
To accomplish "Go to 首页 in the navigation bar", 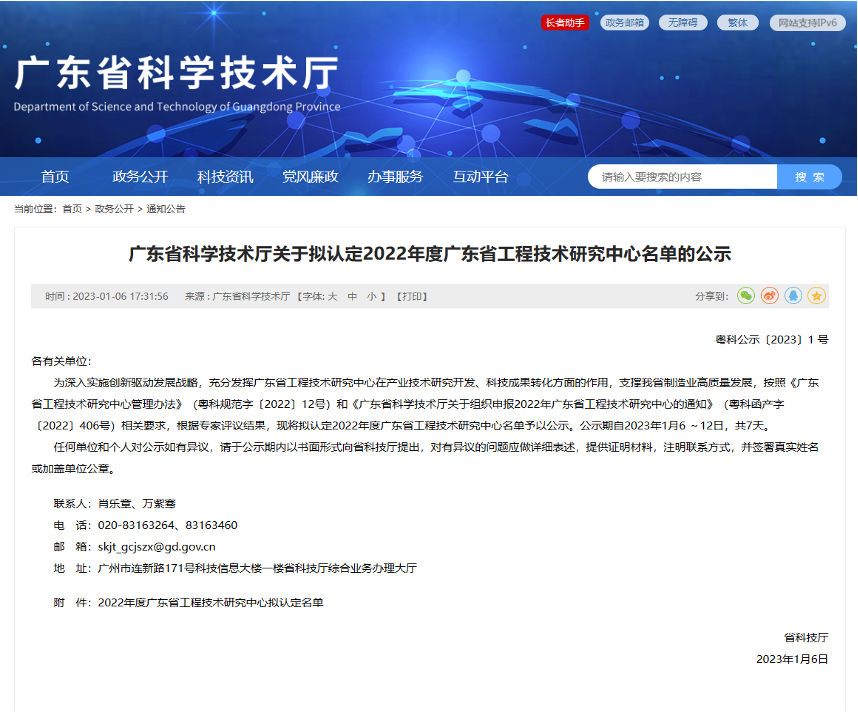I will (x=55, y=177).
